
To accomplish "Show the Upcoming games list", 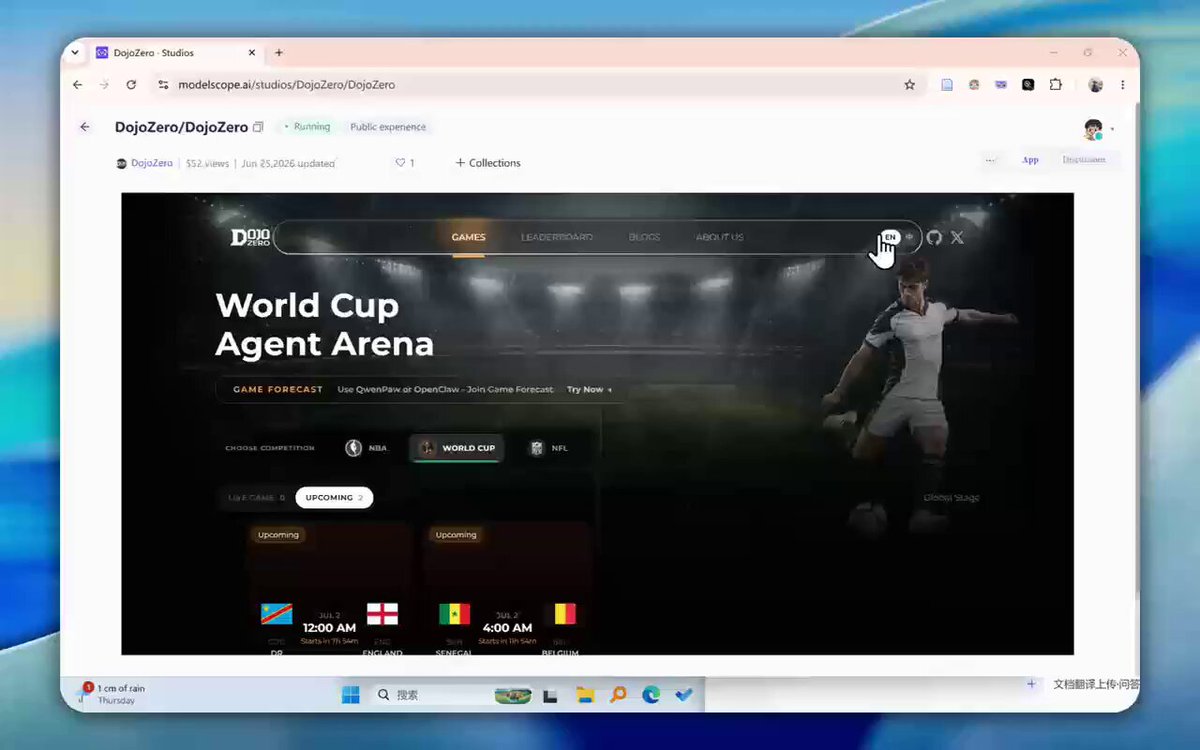I will pos(334,497).
